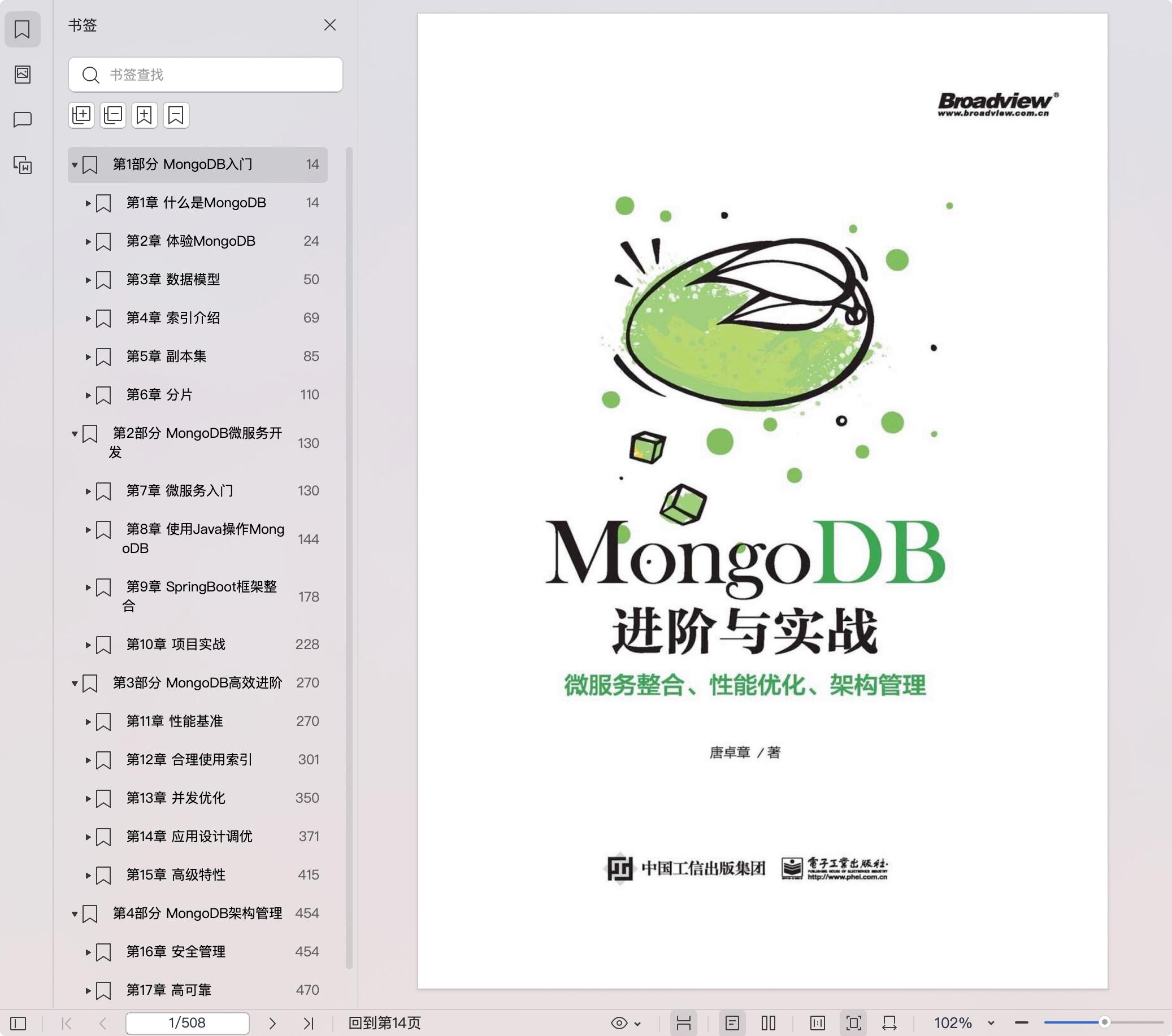Viewport: 1172px width, 1036px height.
Task: Open the thumbnails sidebar panel icon
Action: click(x=23, y=74)
